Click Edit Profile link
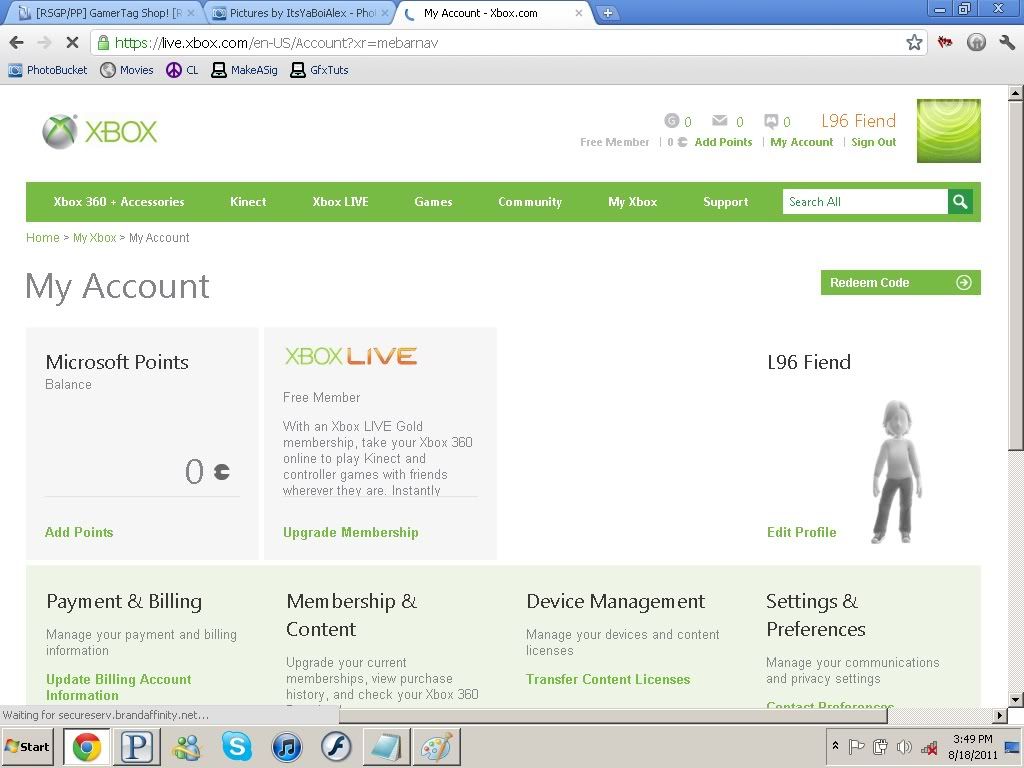The image size is (1024, 768). pos(801,532)
